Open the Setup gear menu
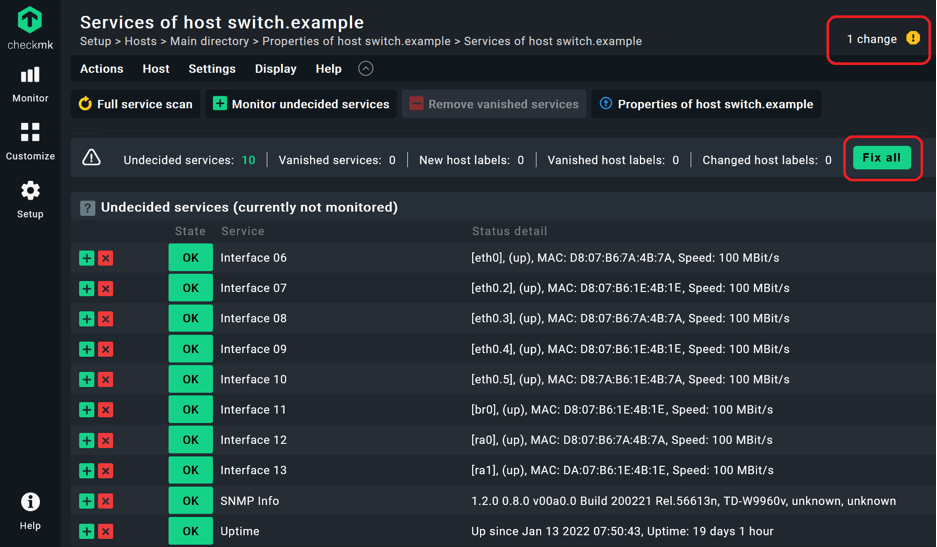The image size is (937, 547). 30,198
